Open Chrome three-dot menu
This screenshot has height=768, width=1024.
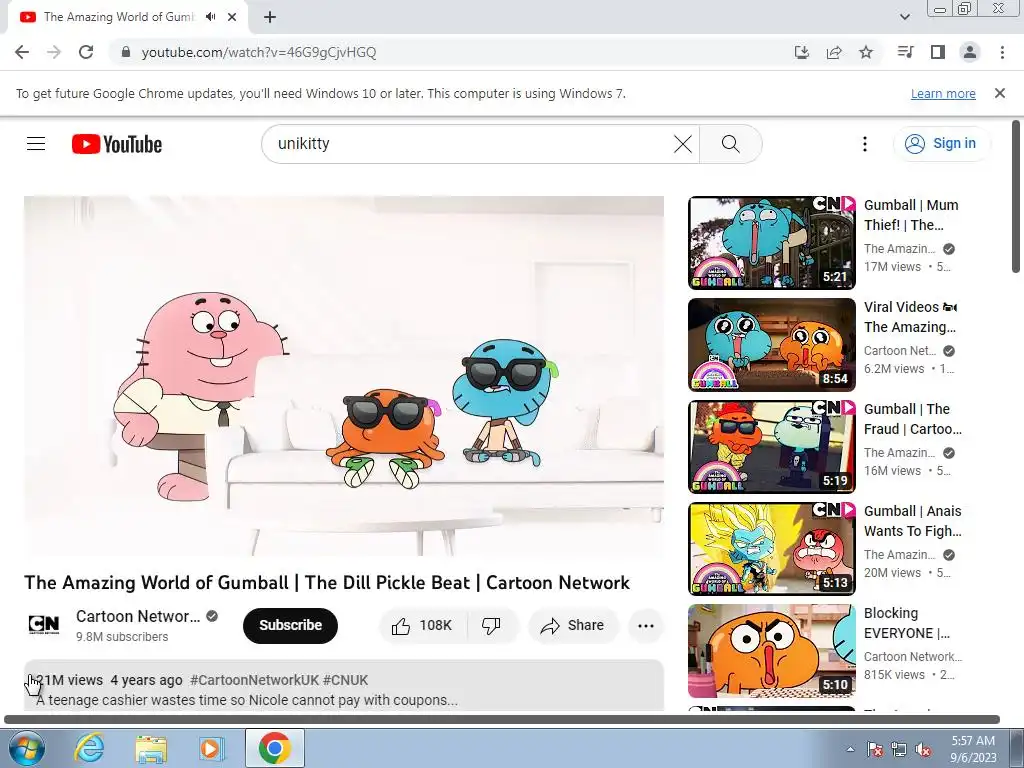[1002, 52]
